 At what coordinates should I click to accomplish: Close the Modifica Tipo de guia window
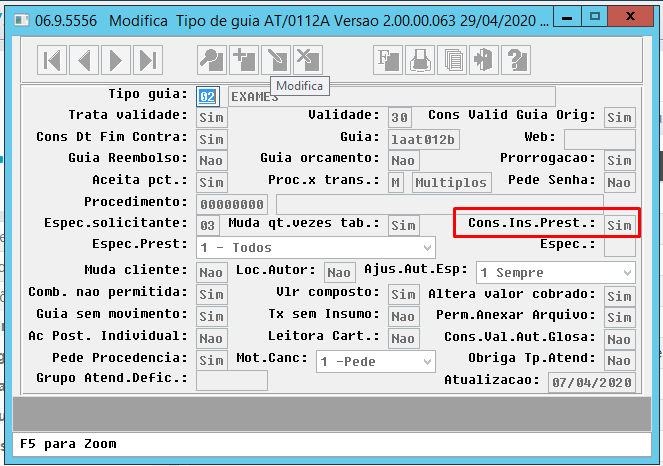[630, 17]
